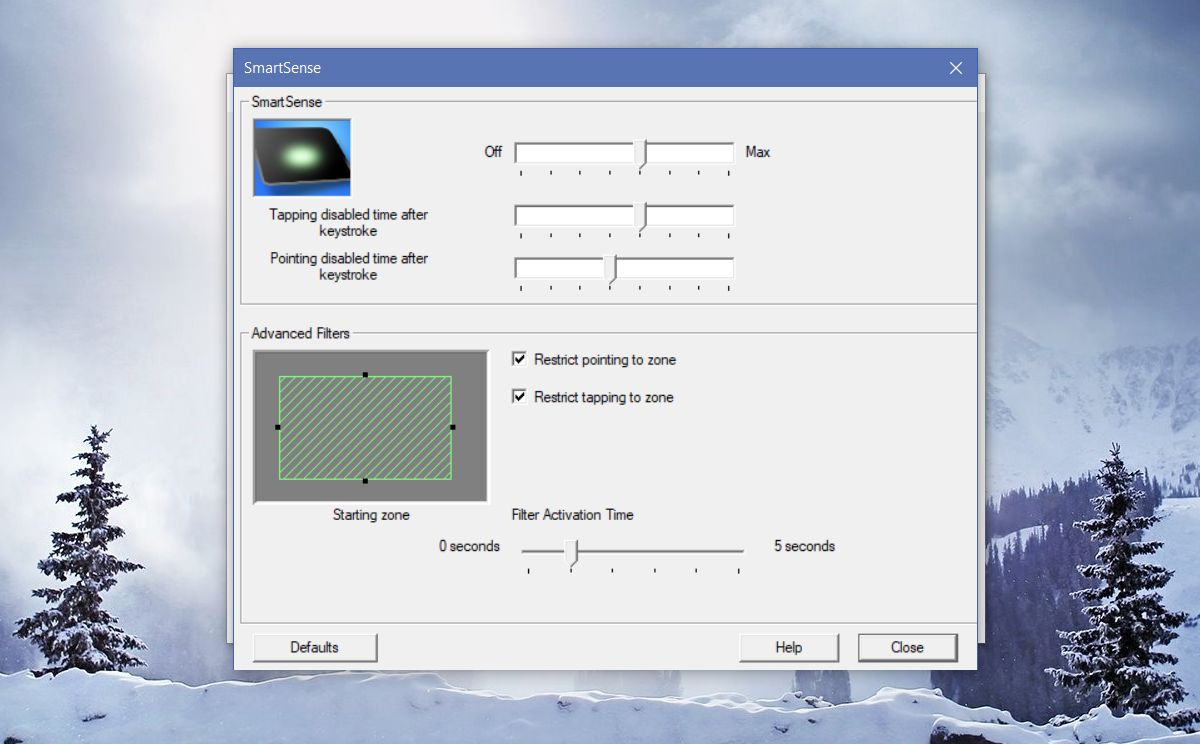Image resolution: width=1200 pixels, height=744 pixels.
Task: Click the green hatched starting zone rectangle
Action: [365, 427]
